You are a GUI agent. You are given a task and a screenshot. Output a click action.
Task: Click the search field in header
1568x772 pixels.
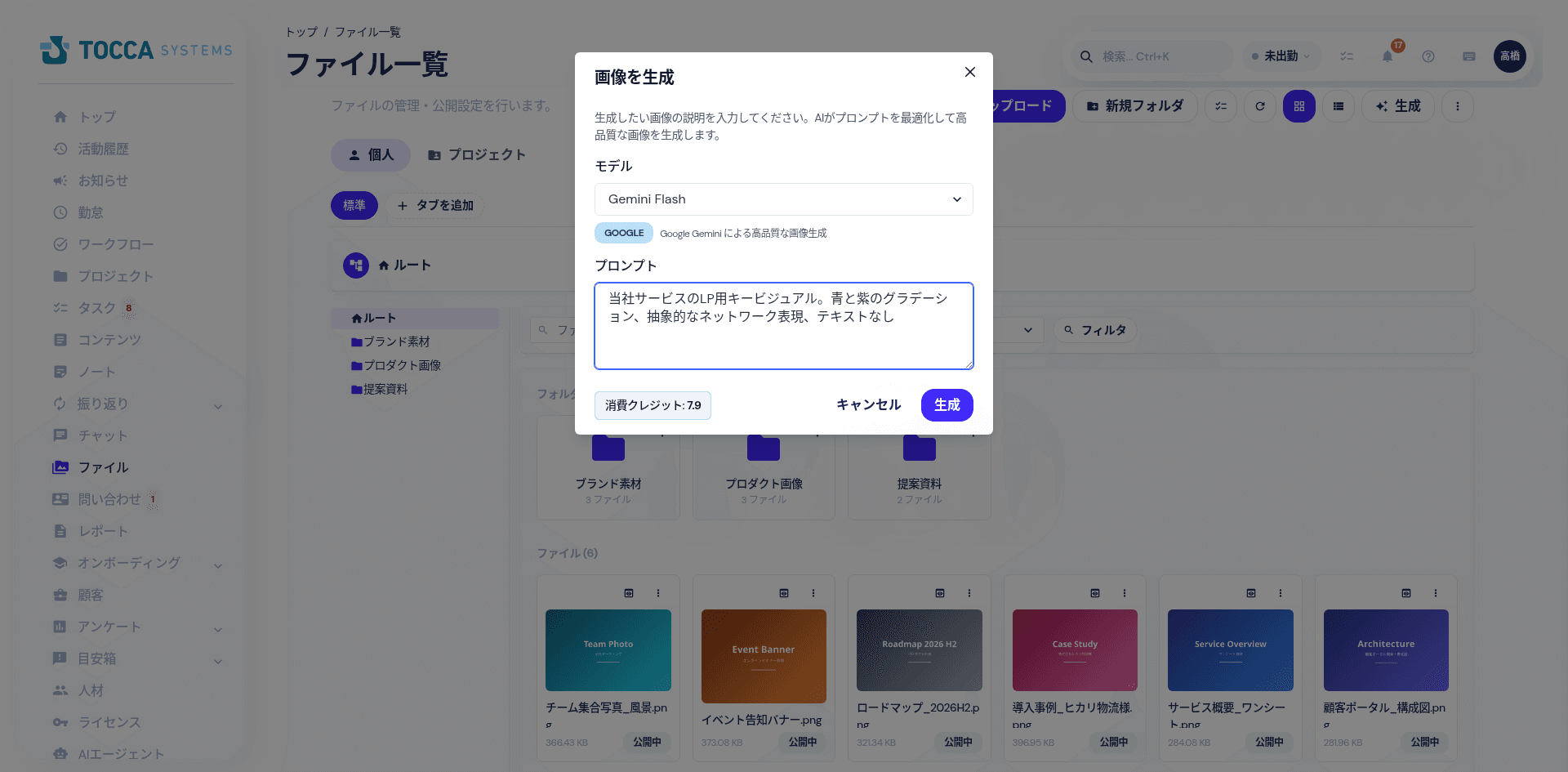pos(1151,56)
